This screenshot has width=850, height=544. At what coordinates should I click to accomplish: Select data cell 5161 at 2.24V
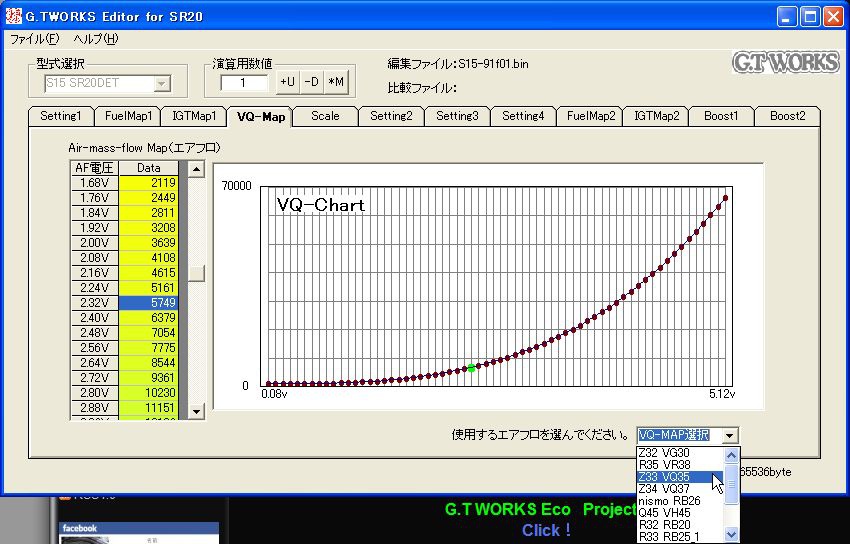[x=148, y=288]
